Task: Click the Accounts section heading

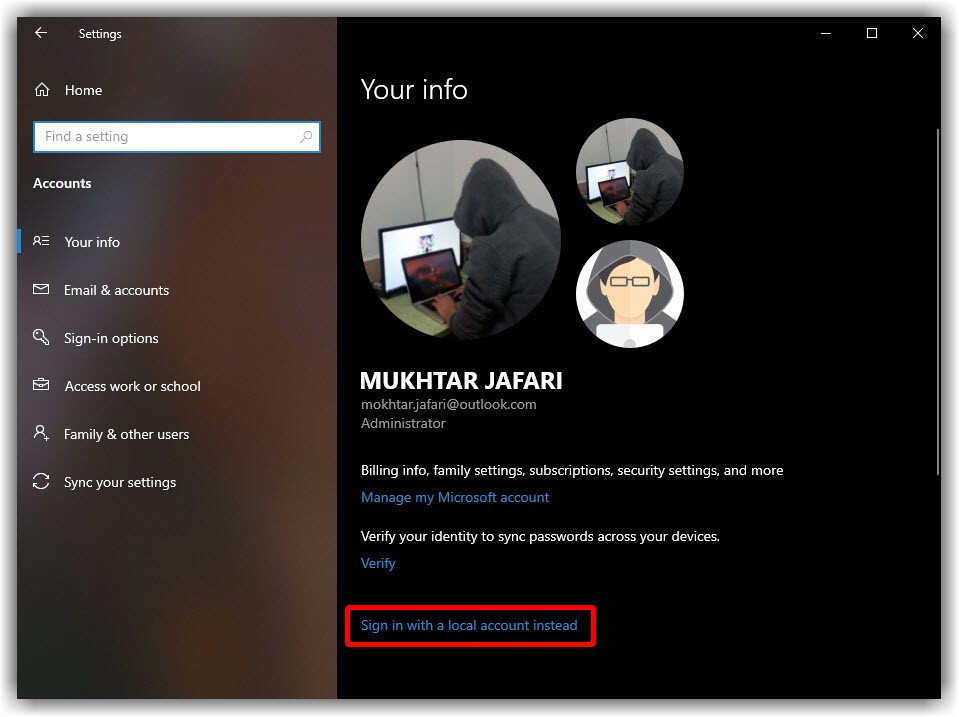Action: point(62,184)
